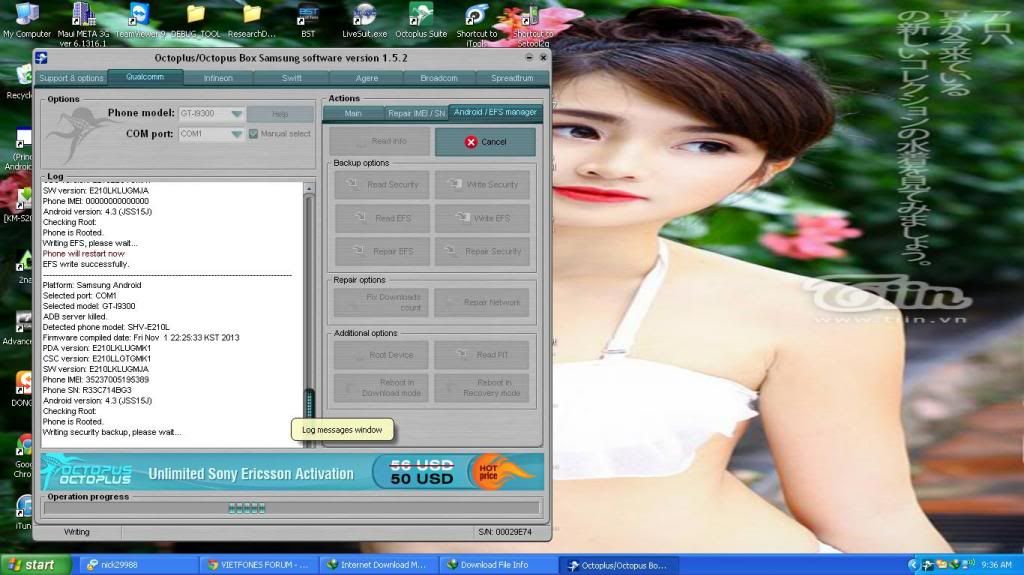This screenshot has width=1024, height=575.
Task: Select the Qualcomm platform tab
Action: coord(145,77)
